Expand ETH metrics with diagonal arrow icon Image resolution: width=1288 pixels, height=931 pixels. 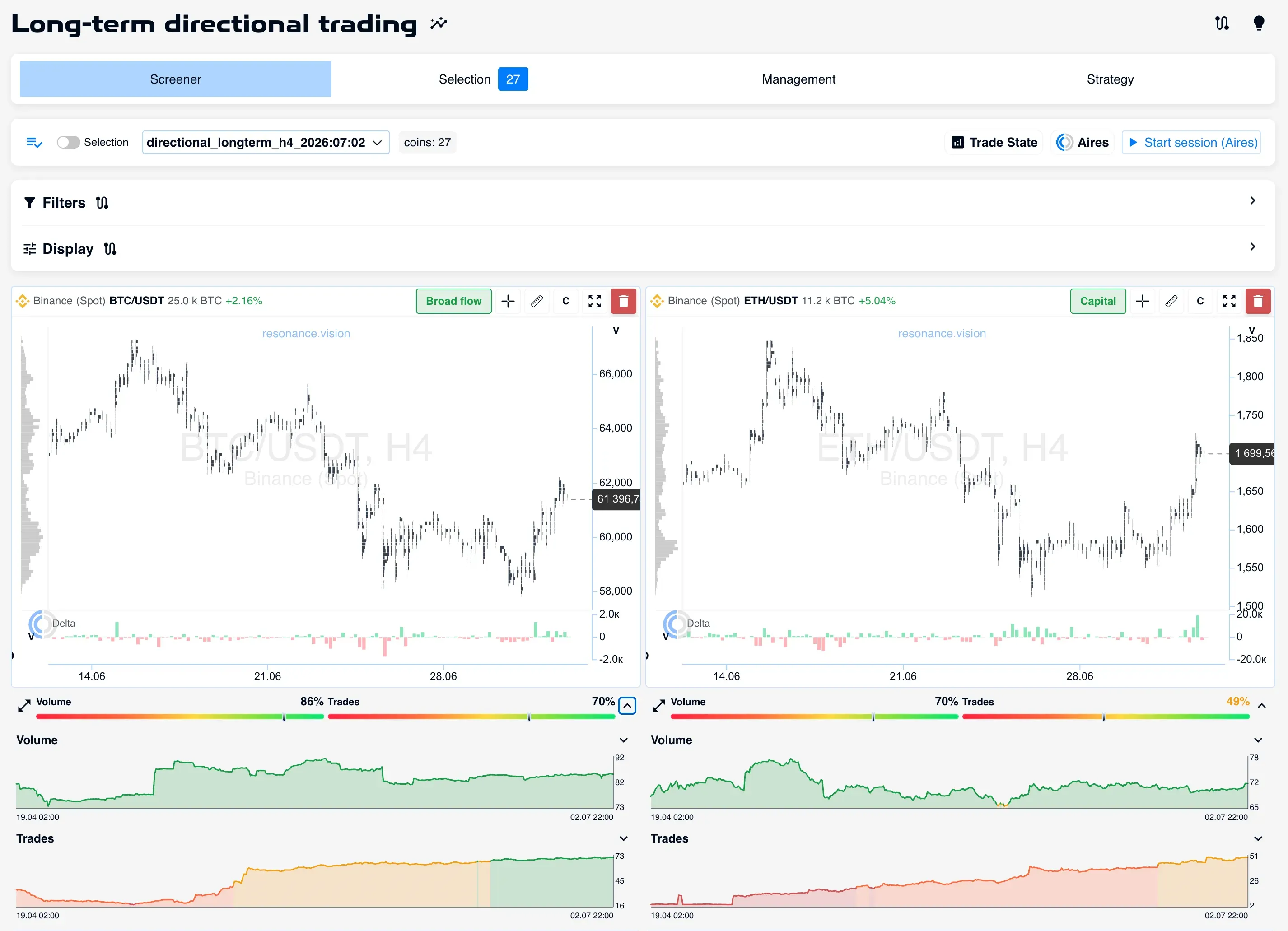[x=659, y=706]
